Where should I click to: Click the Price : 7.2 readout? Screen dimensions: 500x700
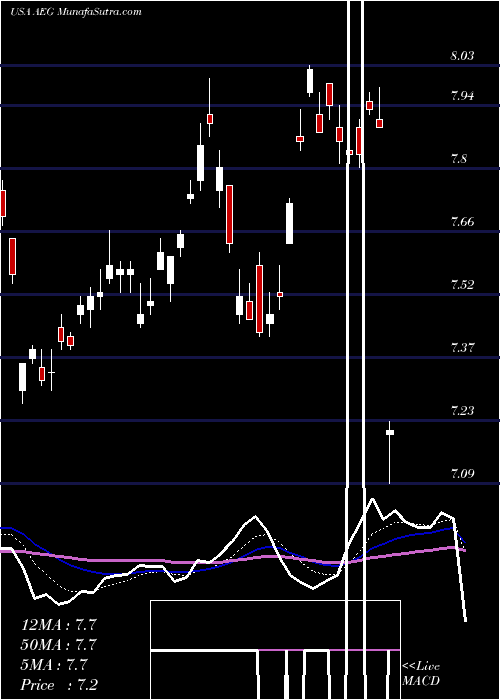[x=59, y=685]
